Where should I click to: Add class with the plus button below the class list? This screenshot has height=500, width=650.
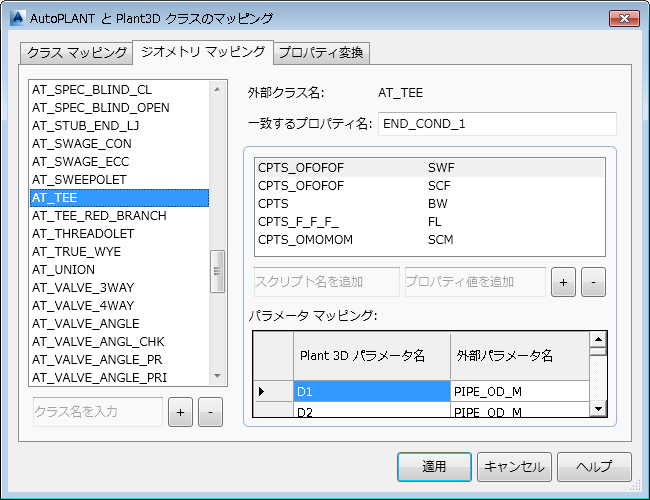tap(180, 412)
